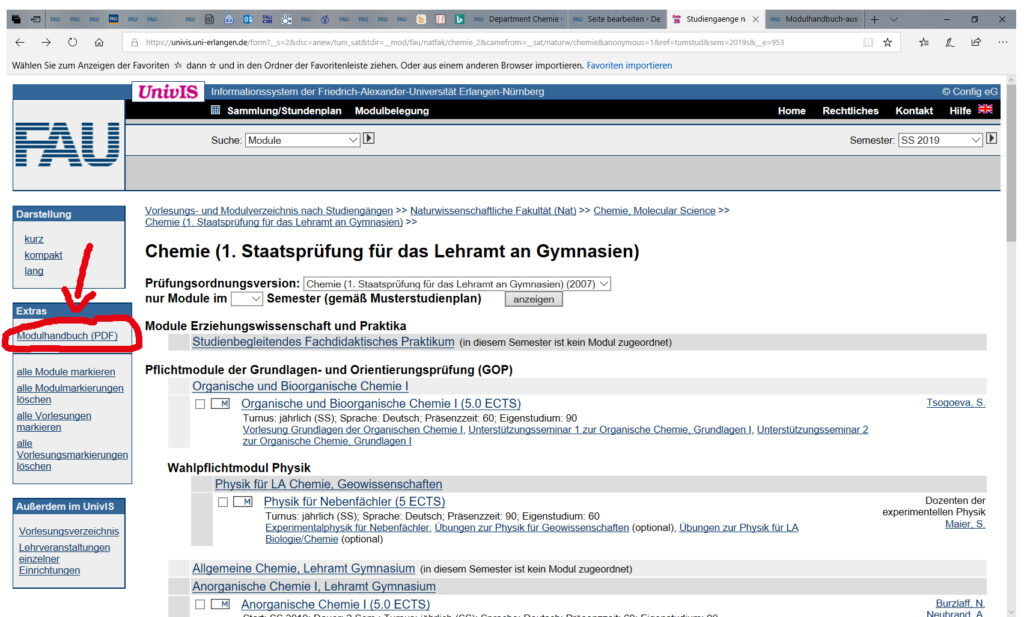Click alle Modulmarkierungen löschen
This screenshot has height=617, width=1024.
(x=70, y=394)
